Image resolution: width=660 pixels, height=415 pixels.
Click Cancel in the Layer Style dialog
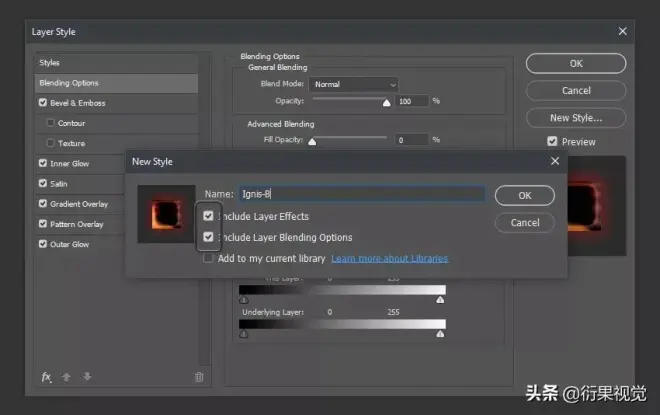576,90
